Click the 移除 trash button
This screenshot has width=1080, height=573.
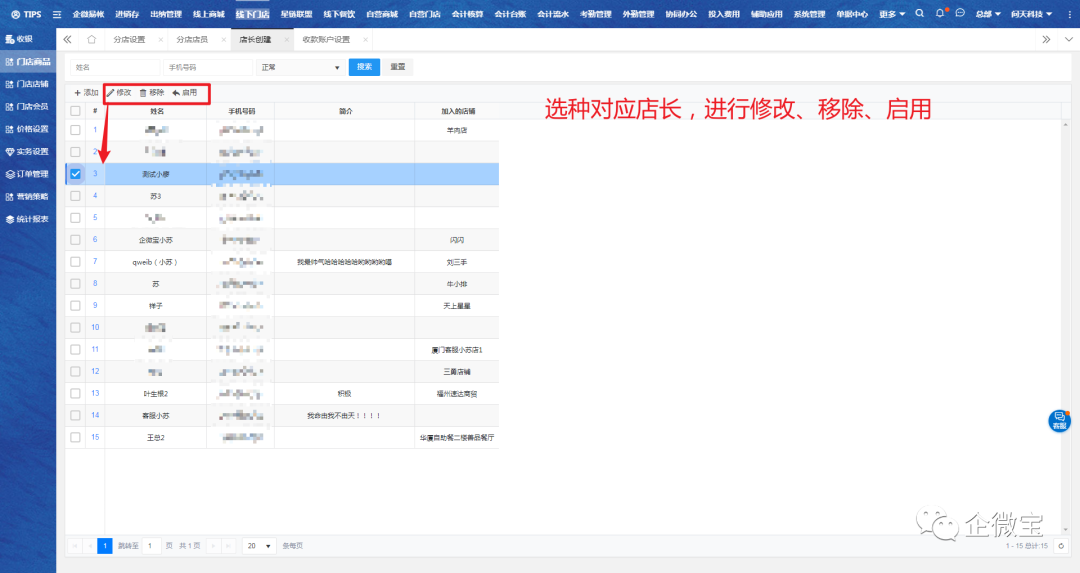tap(152, 92)
